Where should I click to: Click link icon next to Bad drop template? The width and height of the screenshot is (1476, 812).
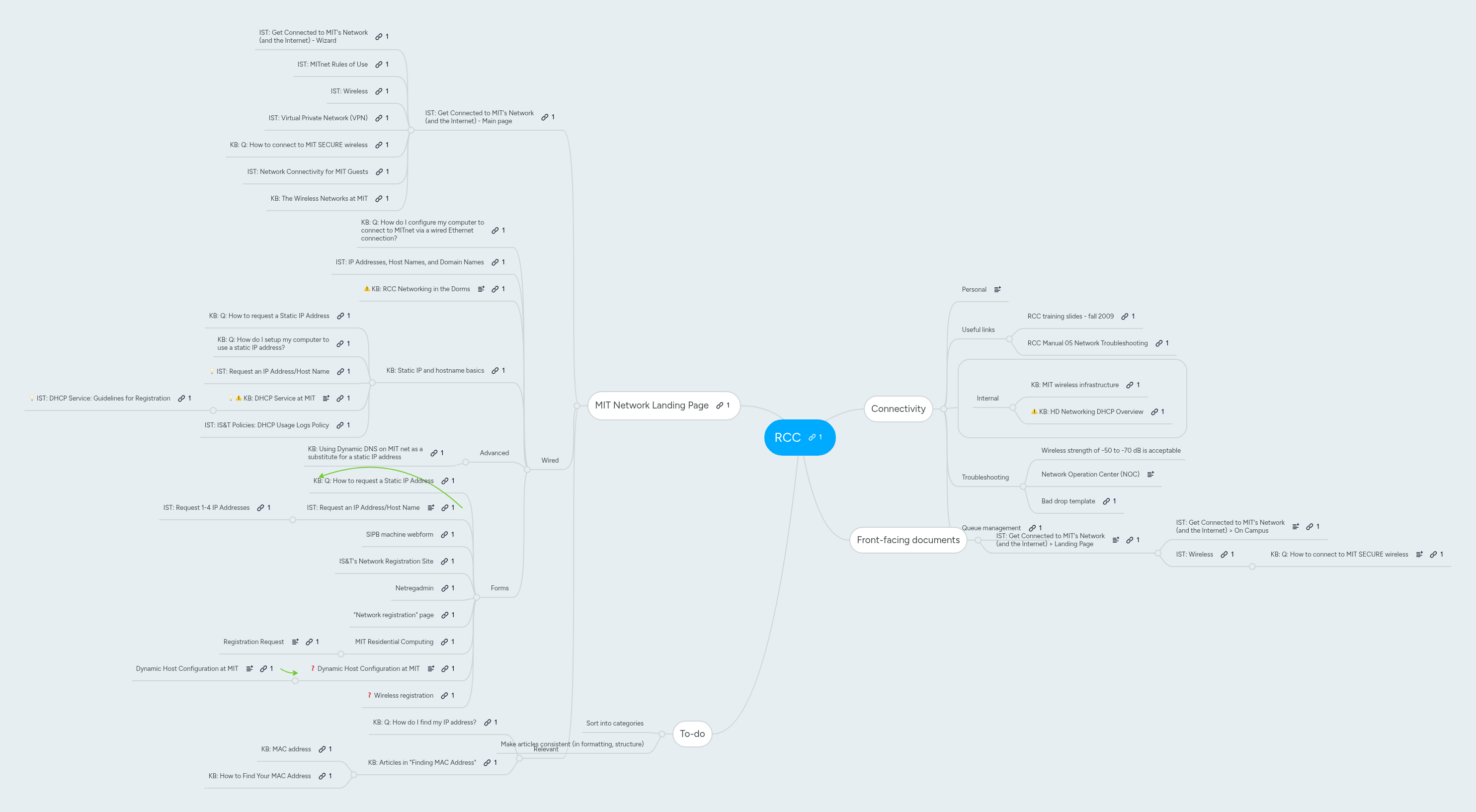(x=1106, y=501)
